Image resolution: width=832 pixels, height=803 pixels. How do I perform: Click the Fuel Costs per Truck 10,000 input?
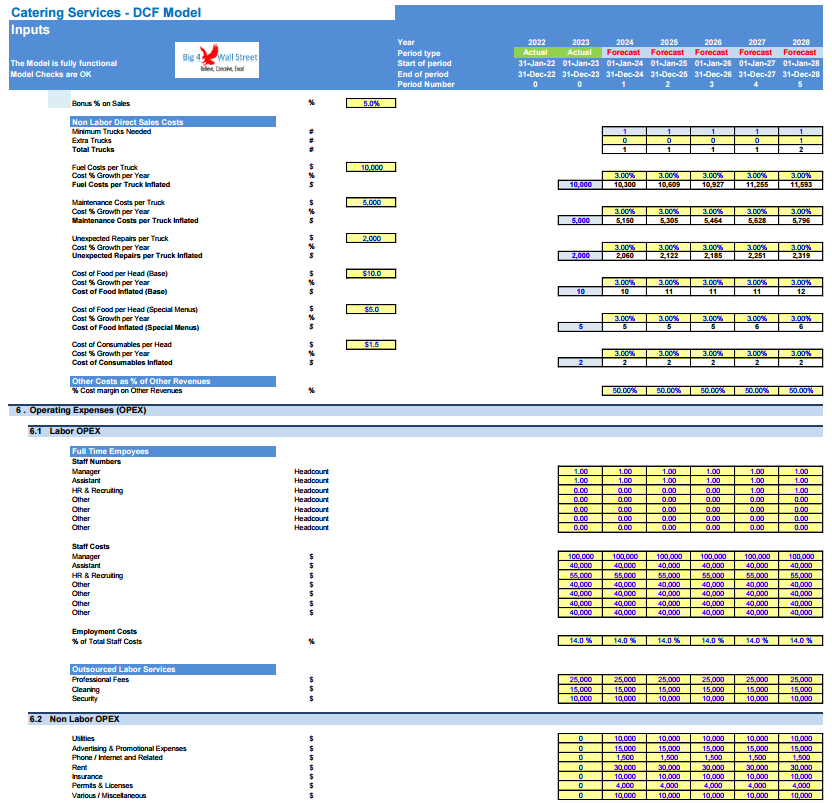(371, 167)
